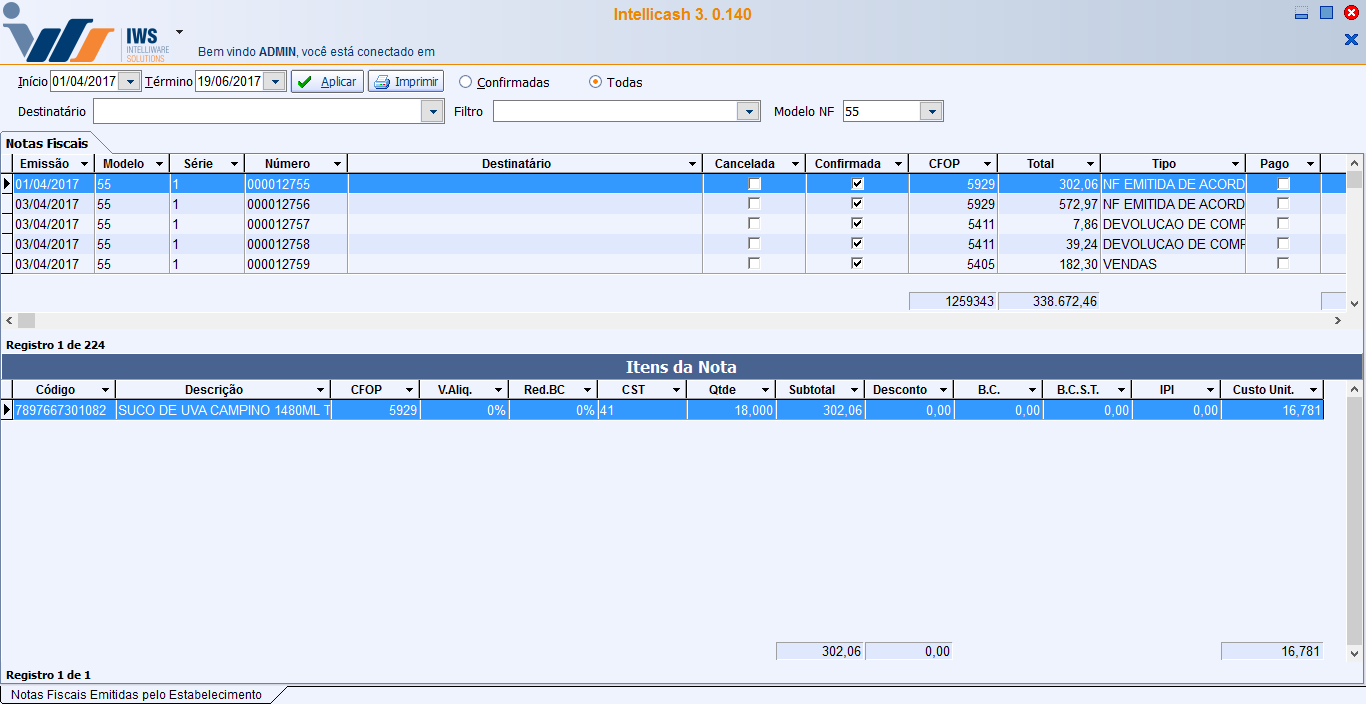Viewport: 1366px width, 704px height.
Task: Toggle Confirmada checkbox for note 000012755
Action: point(857,184)
